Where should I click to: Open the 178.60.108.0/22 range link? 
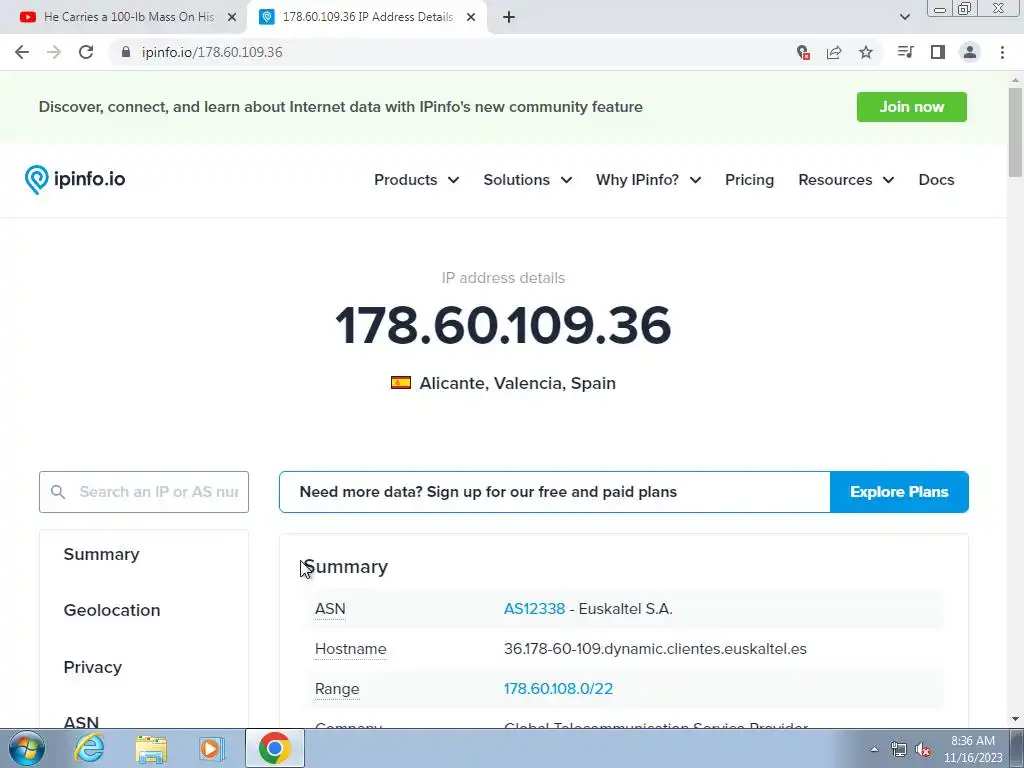coord(558,688)
